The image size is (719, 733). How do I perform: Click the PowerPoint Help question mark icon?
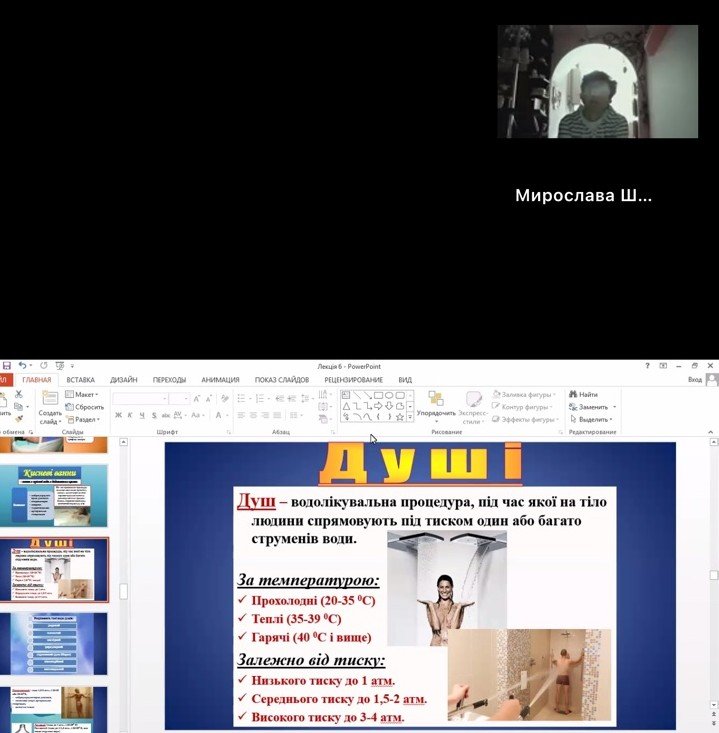pos(648,366)
